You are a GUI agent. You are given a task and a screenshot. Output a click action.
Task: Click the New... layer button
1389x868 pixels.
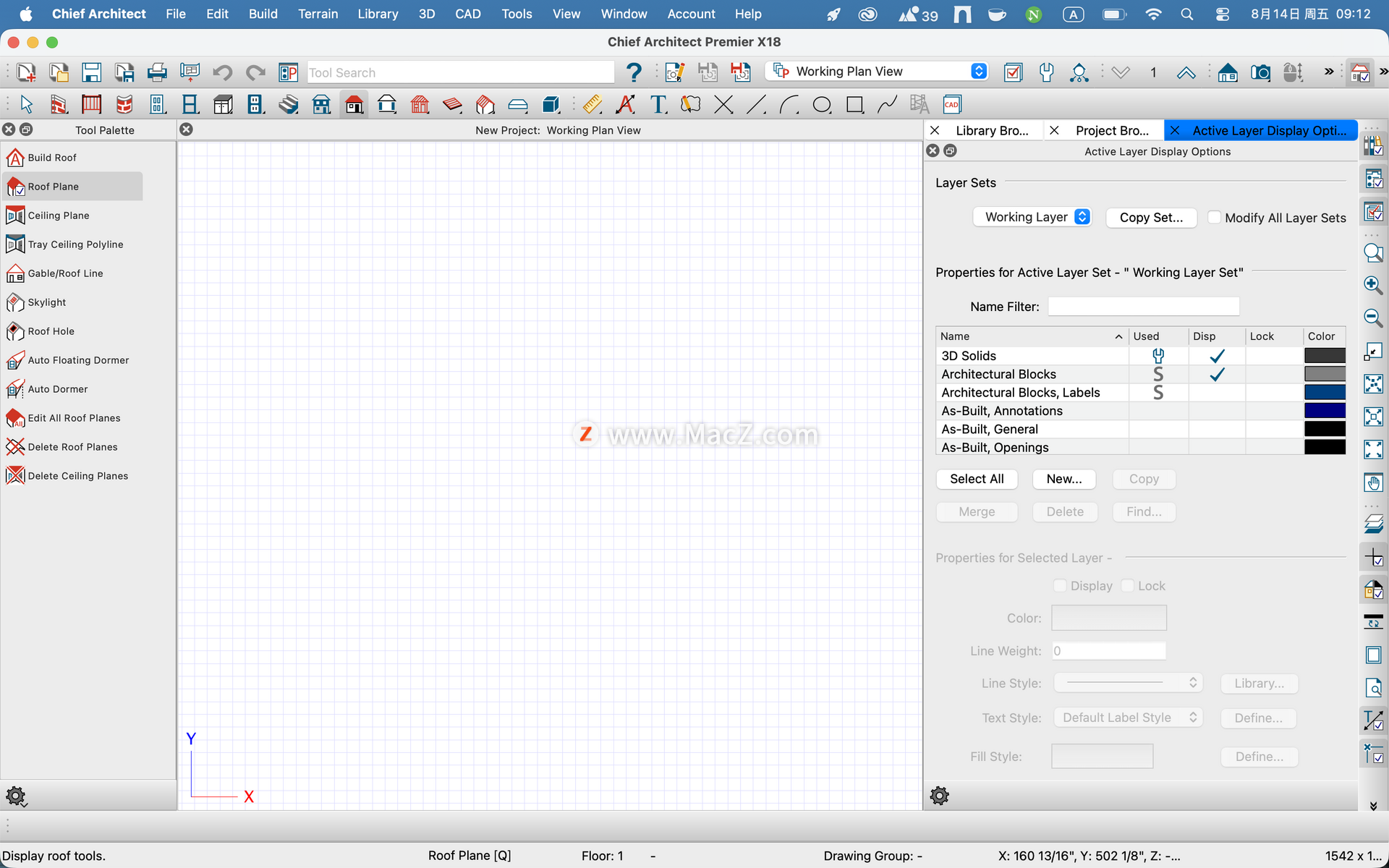click(1064, 479)
